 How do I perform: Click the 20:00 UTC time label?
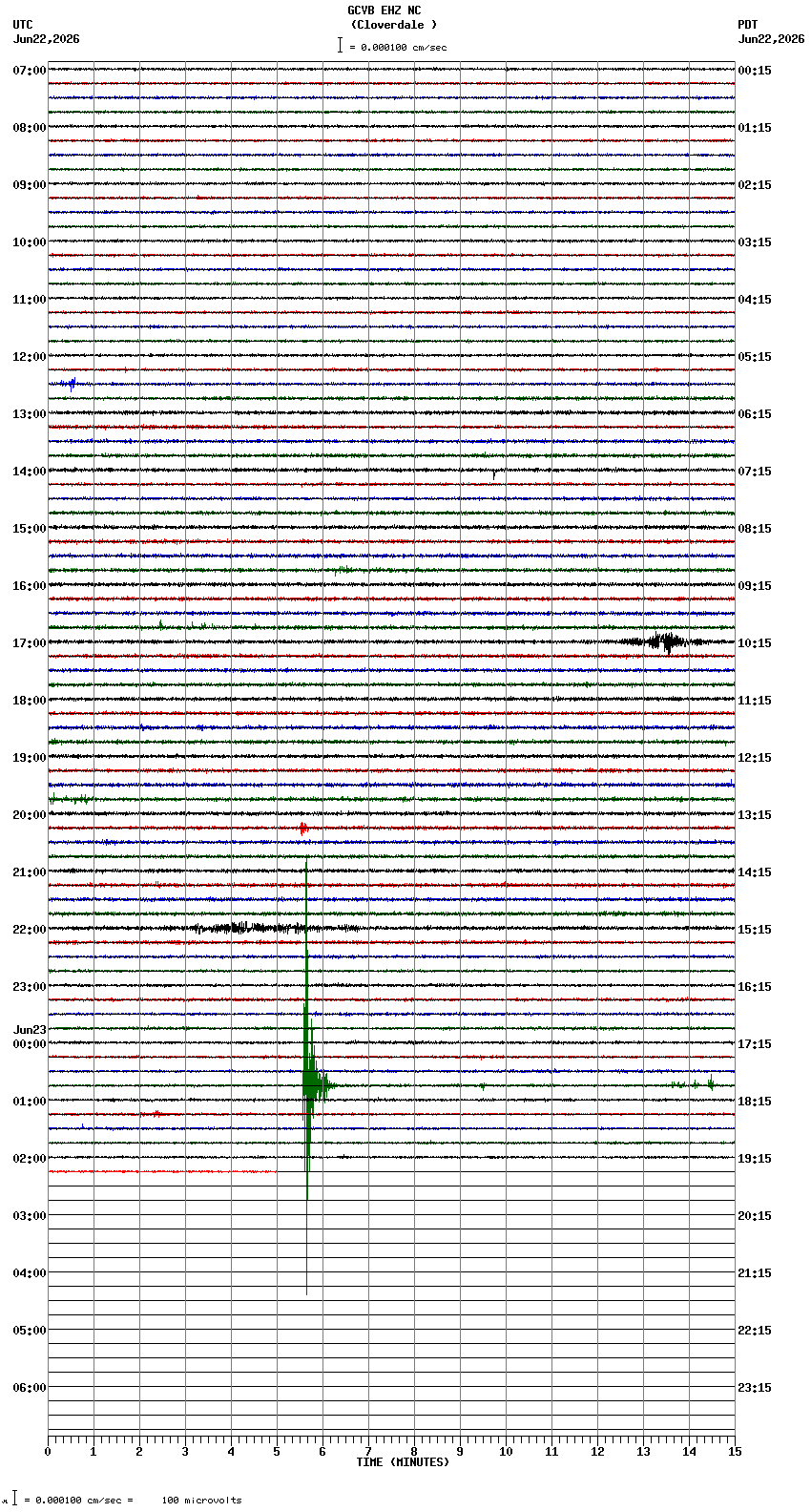[30, 815]
